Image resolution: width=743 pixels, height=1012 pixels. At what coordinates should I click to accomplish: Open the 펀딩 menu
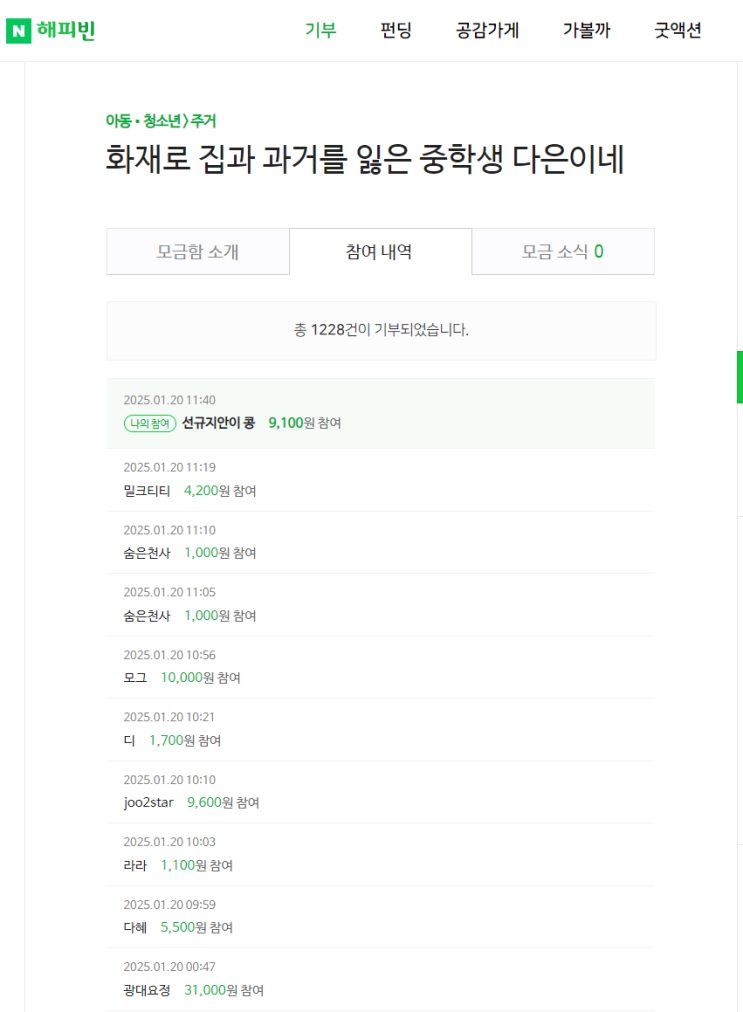[396, 31]
